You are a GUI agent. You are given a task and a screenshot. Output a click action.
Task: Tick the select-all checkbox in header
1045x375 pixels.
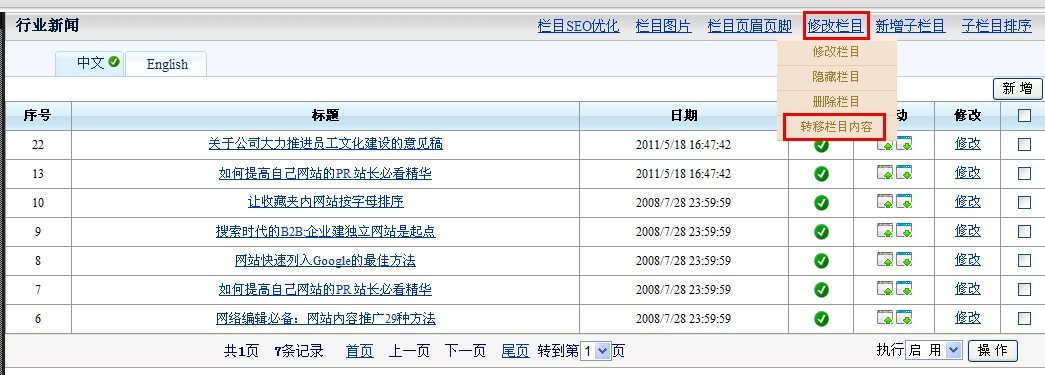[x=1024, y=115]
